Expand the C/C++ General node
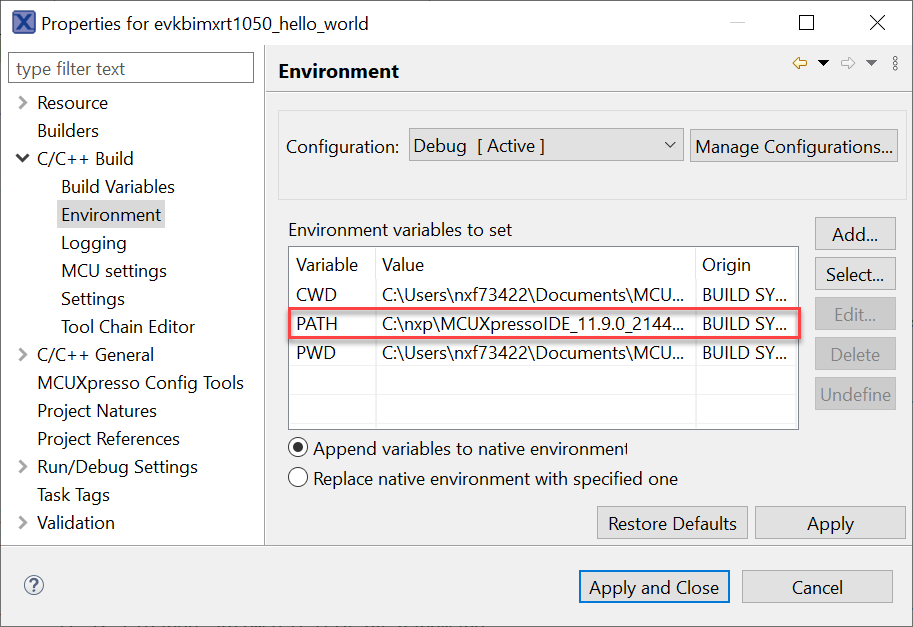The image size is (913, 627). click(22, 355)
